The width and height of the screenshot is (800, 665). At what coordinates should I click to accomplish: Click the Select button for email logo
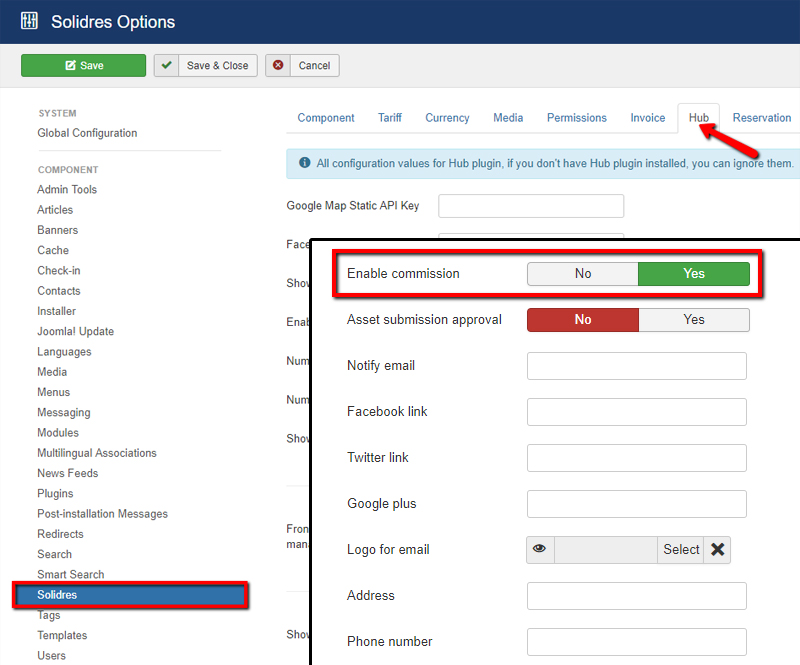681,549
